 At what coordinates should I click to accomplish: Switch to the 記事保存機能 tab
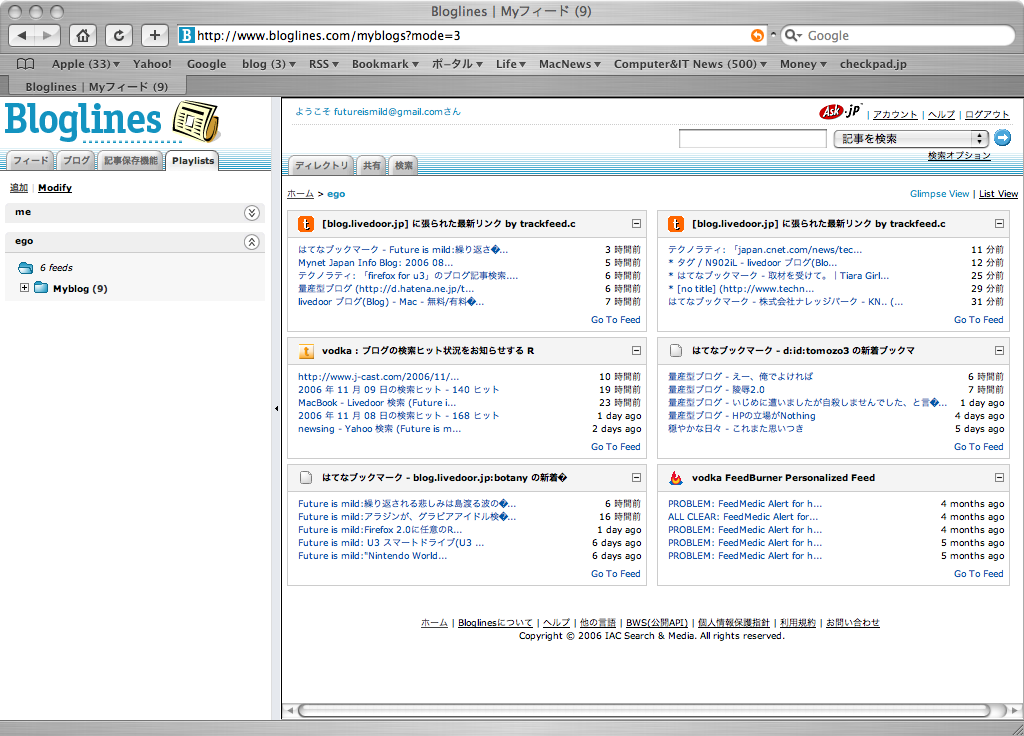[x=131, y=161]
